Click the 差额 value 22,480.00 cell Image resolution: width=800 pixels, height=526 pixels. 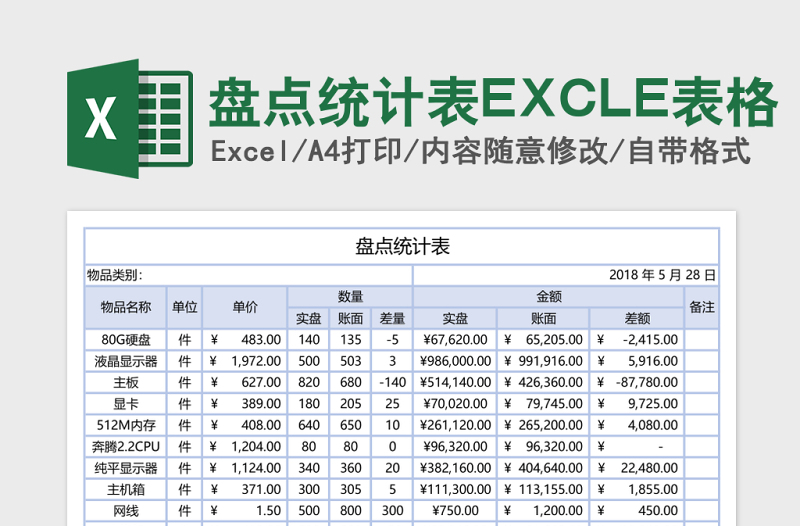click(x=637, y=468)
